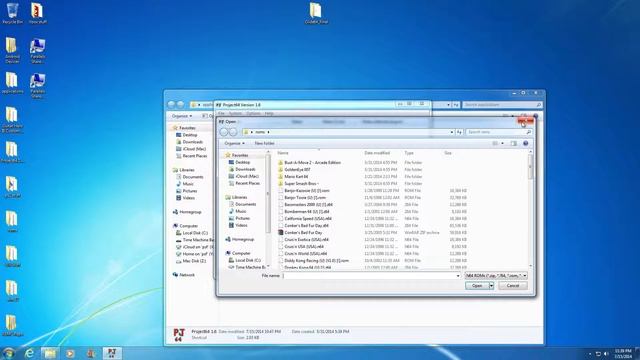This screenshot has height=360, width=640.
Task: Click the Back arrow in the Open dialog
Action: [224, 132]
